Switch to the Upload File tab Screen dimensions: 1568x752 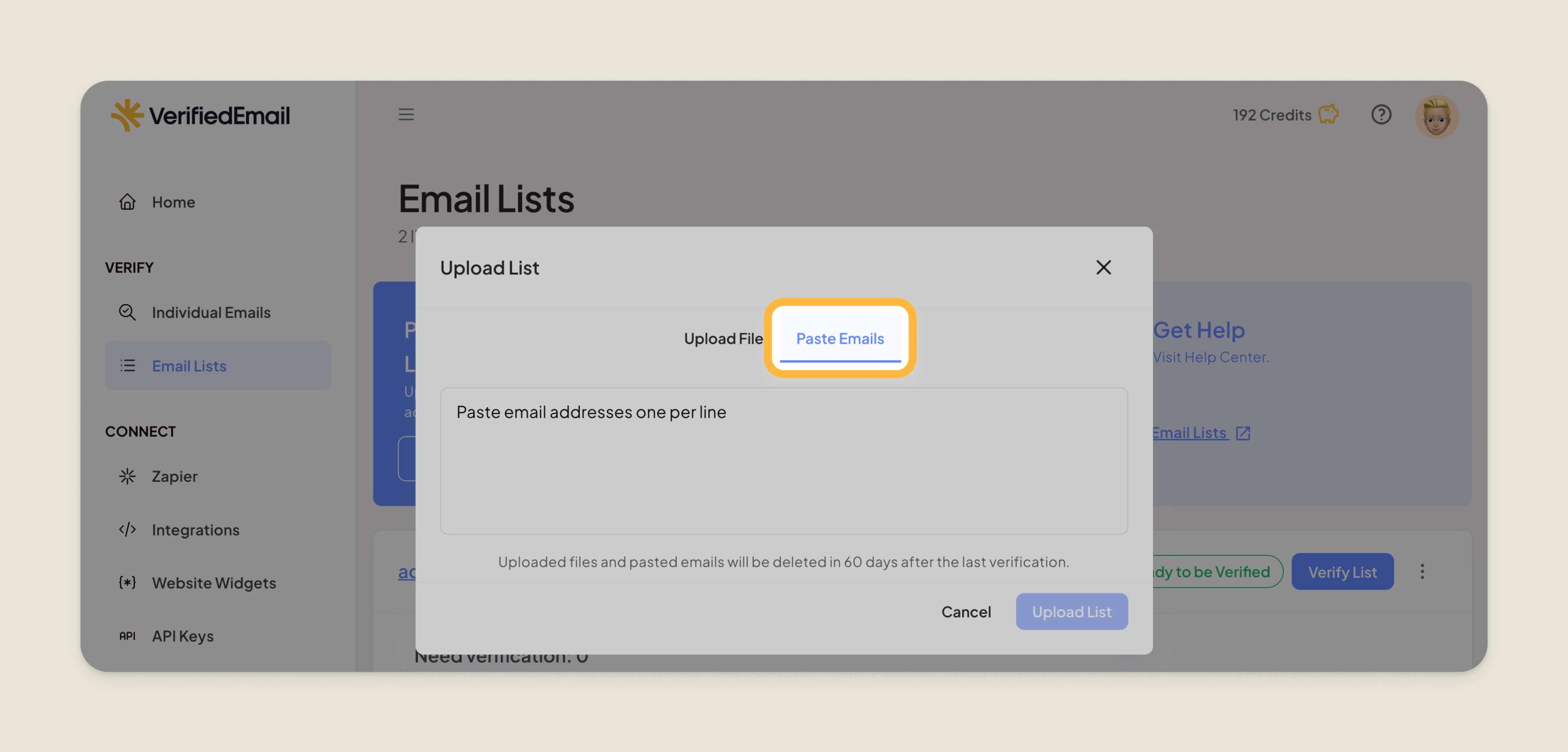(x=723, y=339)
